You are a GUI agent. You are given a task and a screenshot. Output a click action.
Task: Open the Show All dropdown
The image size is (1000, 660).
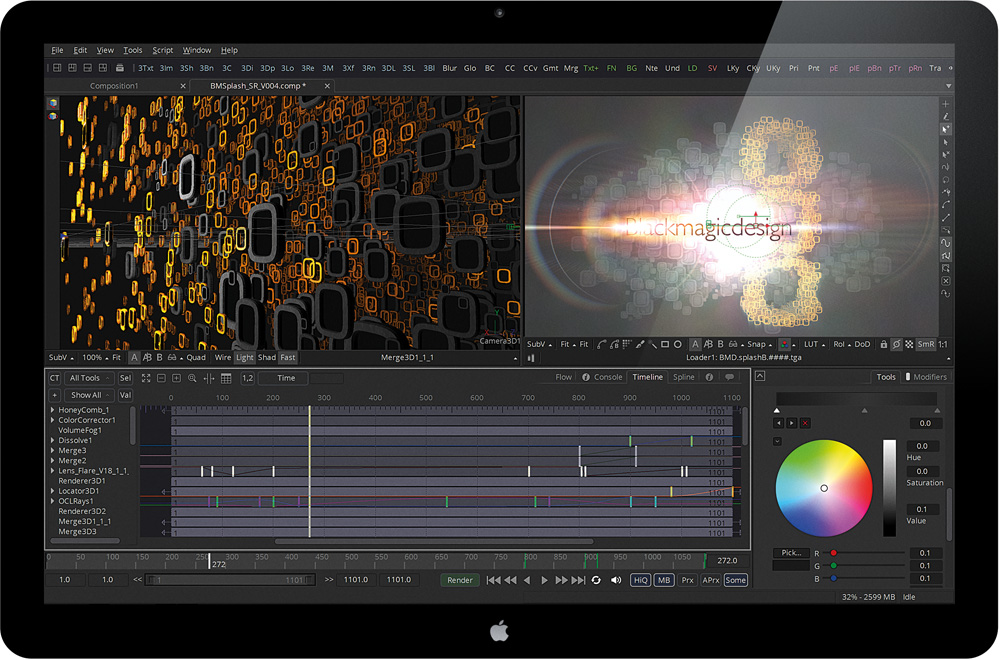89,395
